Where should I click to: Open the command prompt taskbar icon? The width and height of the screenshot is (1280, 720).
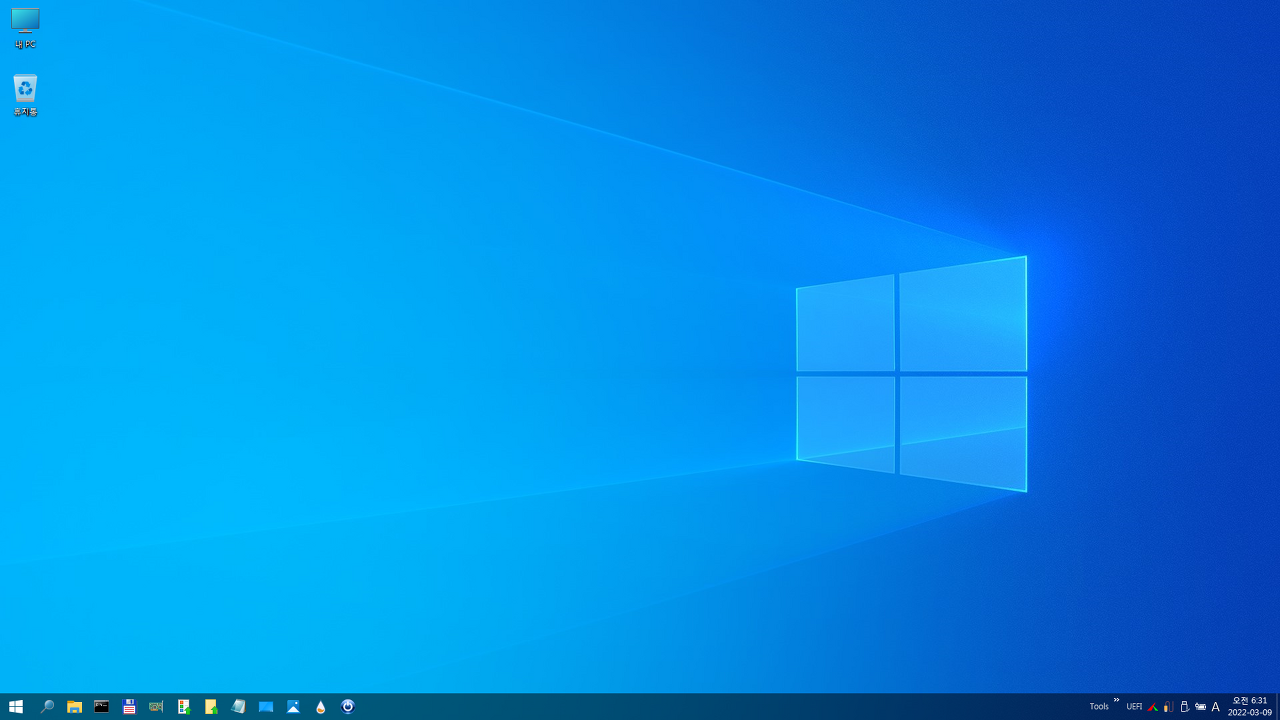[101, 706]
